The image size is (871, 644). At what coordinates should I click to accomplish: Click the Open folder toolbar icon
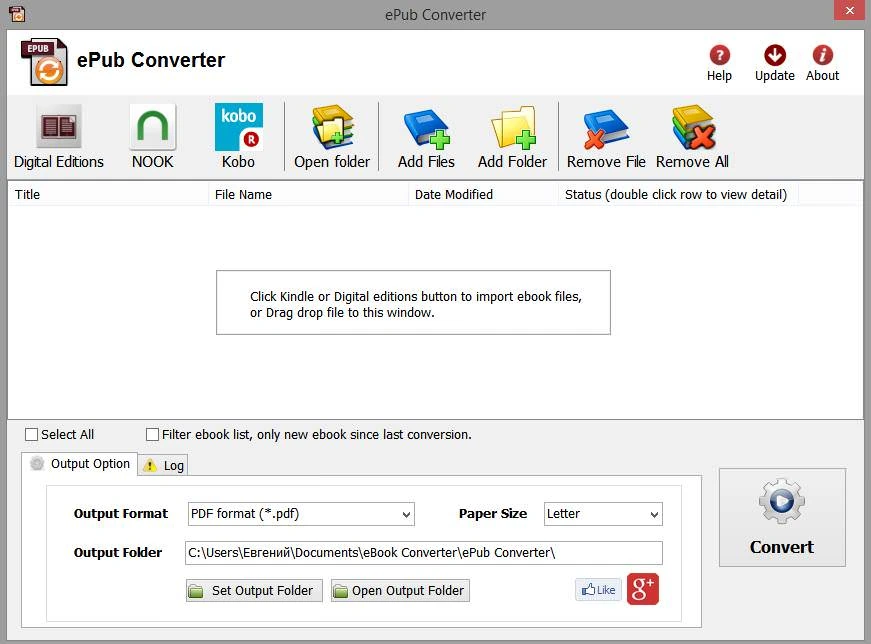coord(332,128)
